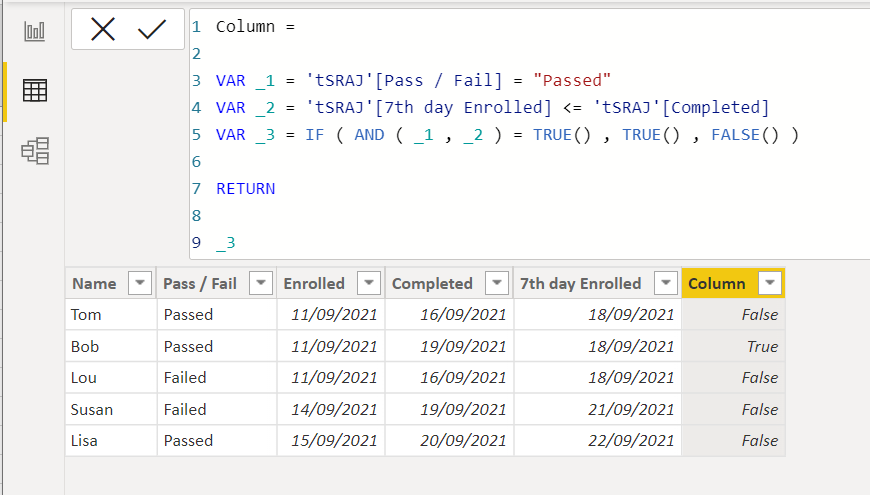Select the Completed column header
This screenshot has width=870, height=495.
click(432, 284)
